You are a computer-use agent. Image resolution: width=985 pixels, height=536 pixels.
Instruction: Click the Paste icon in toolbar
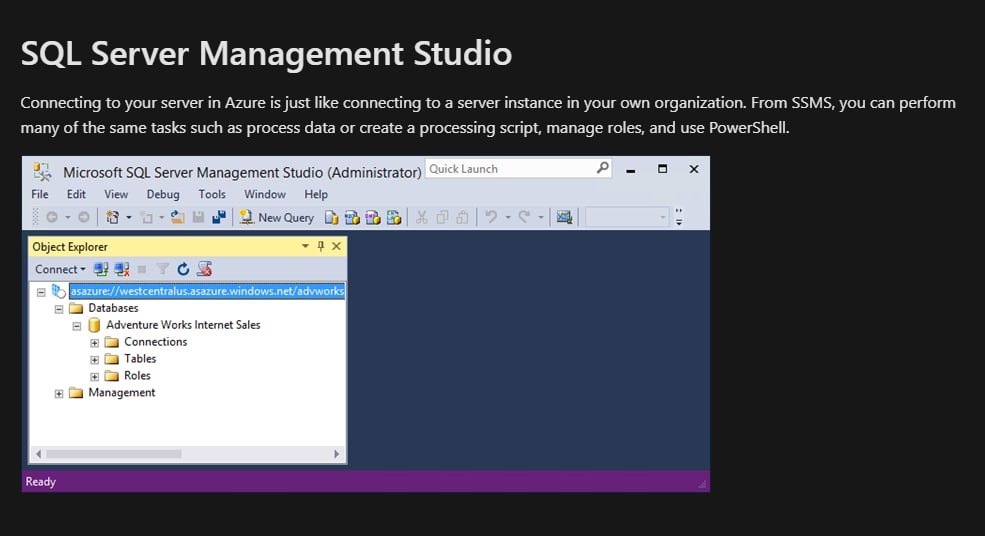point(462,217)
